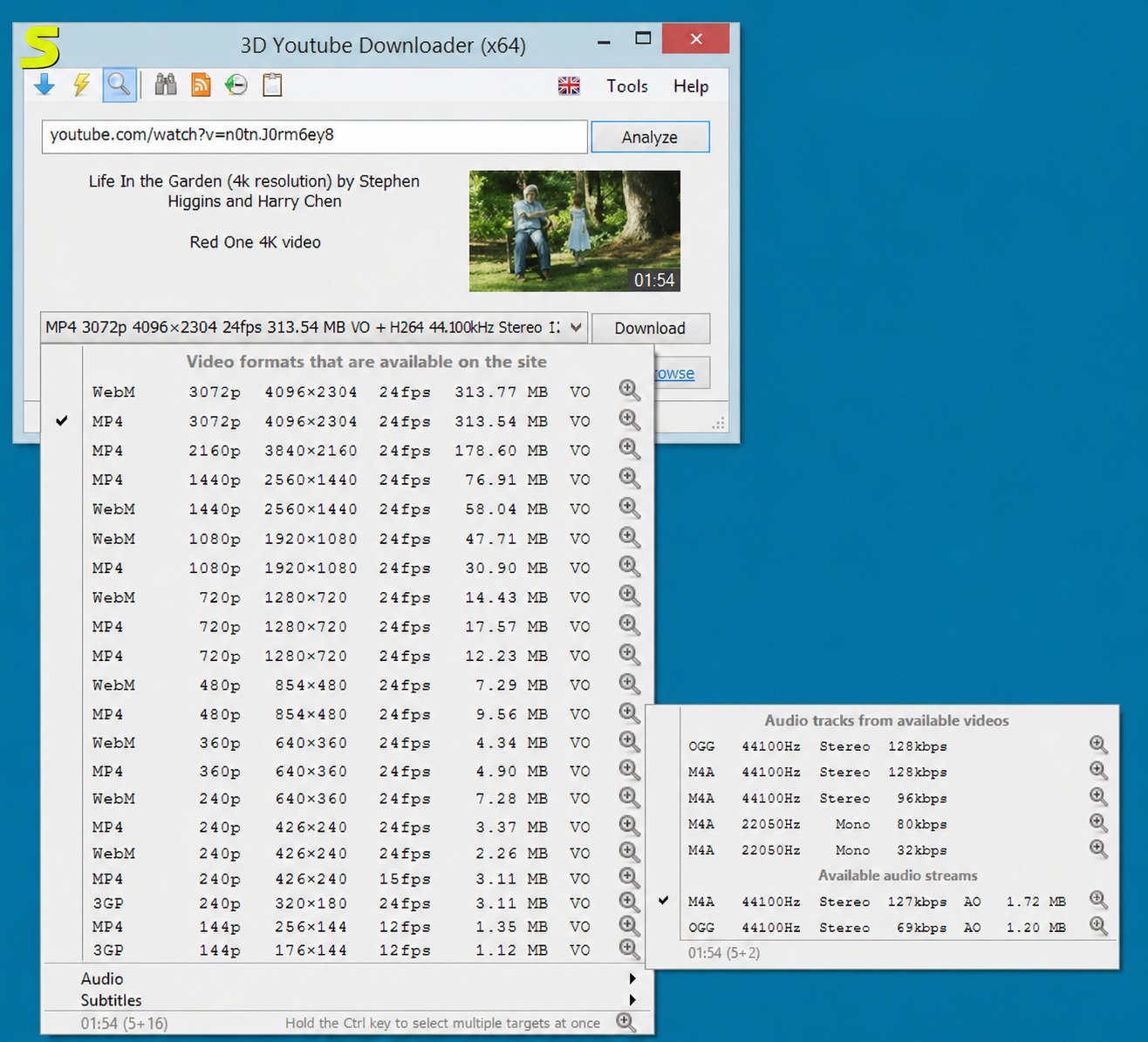
Task: Select the WebM 240p 640×360 7.28 MB row
Action: coord(347,799)
